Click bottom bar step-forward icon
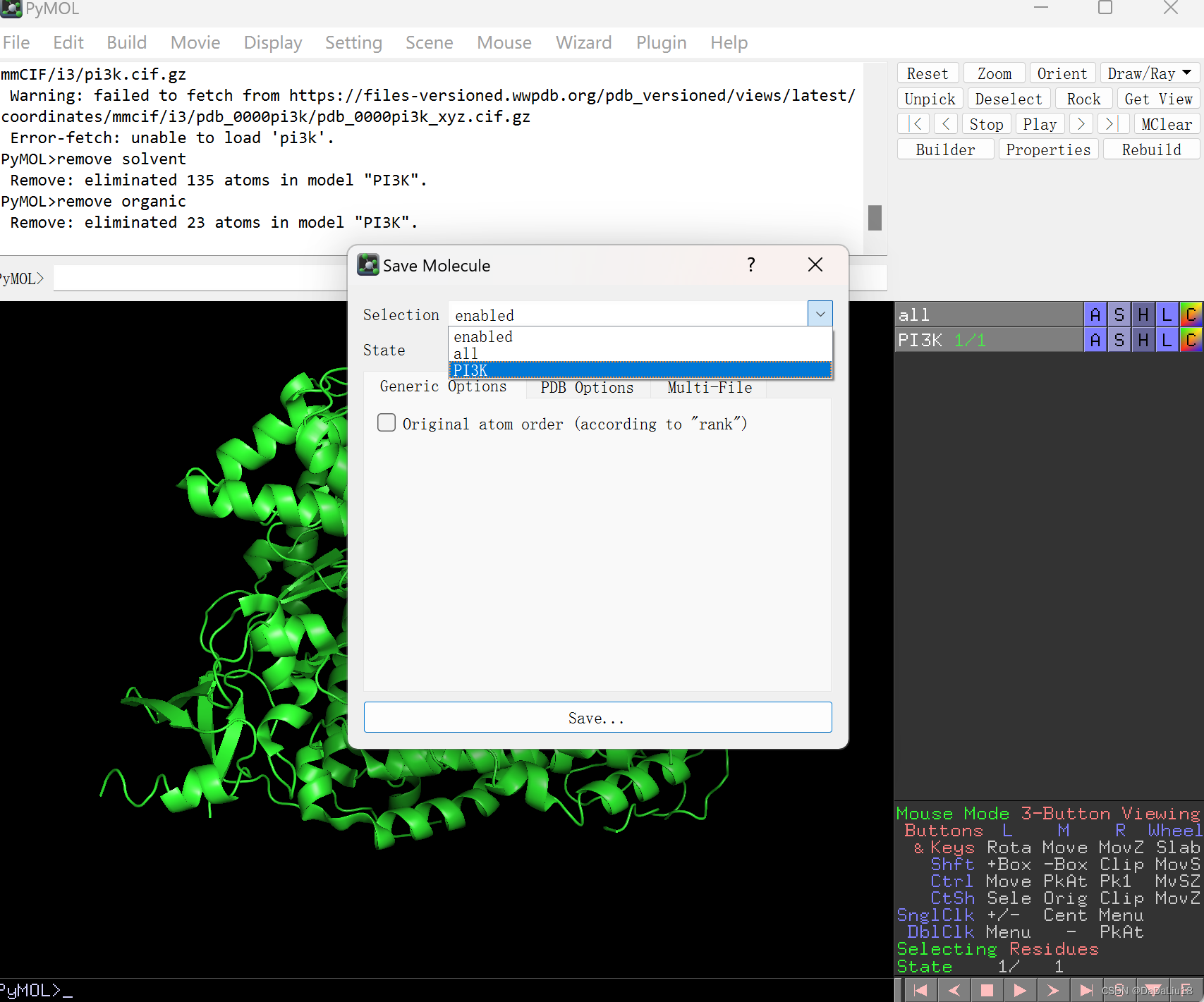The image size is (1204, 1002). click(1053, 991)
